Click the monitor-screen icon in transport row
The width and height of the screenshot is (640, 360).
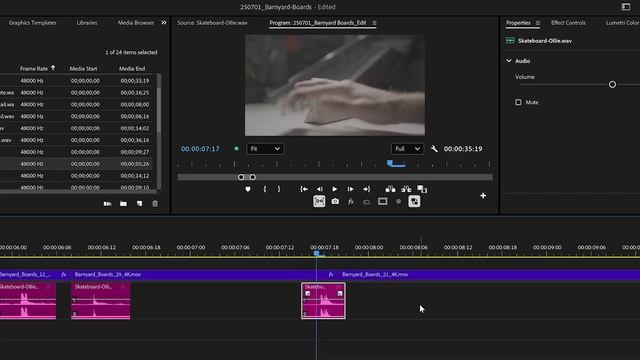(x=382, y=201)
